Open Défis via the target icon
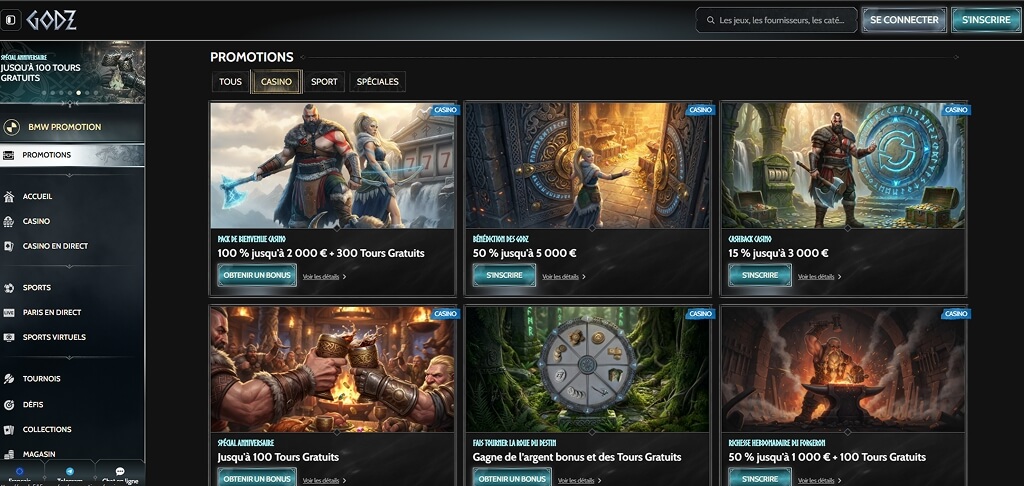The width and height of the screenshot is (1024, 486). [x=8, y=405]
